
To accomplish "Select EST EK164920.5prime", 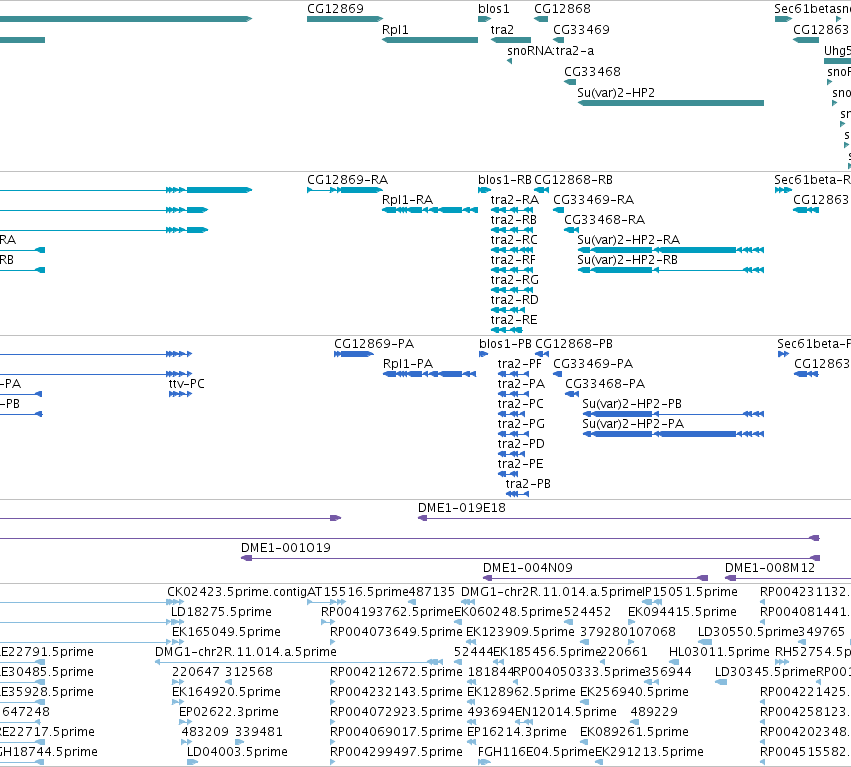I will point(226,692).
